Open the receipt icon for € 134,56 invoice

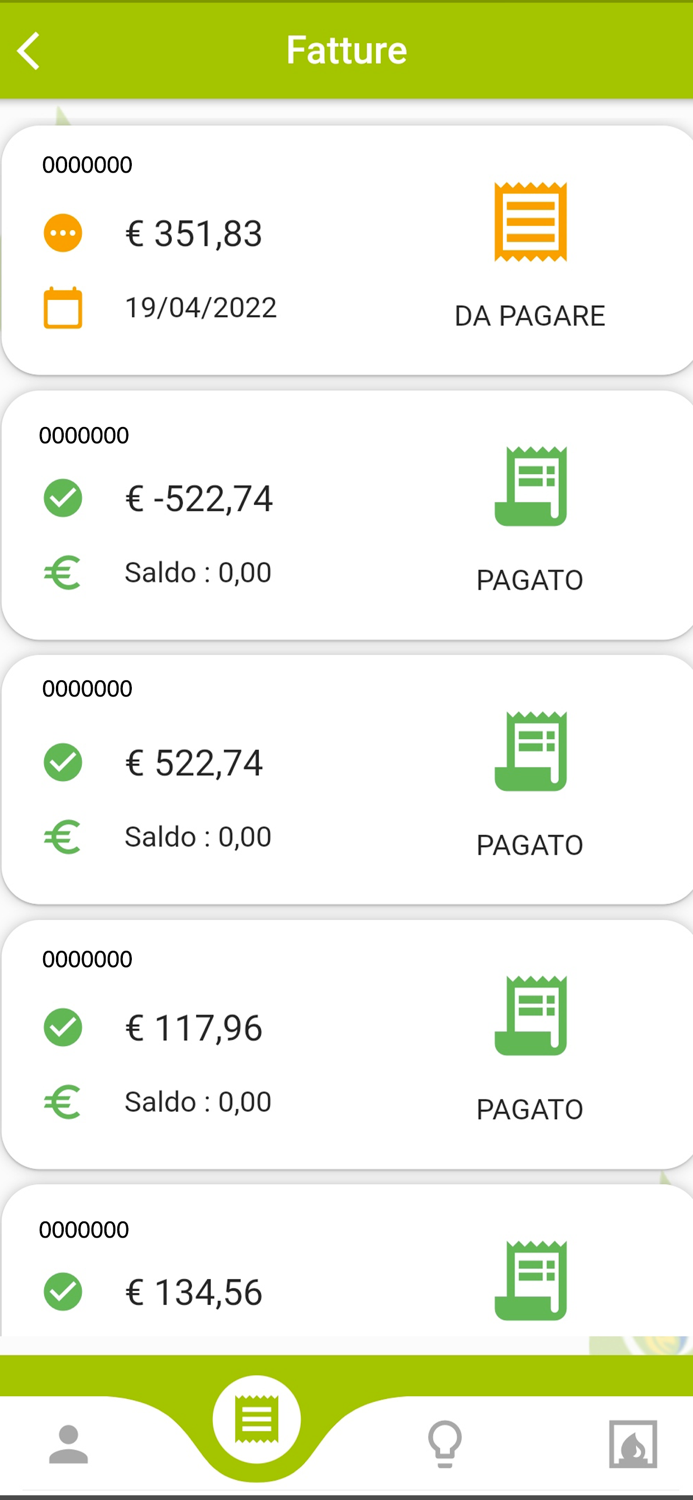(530, 1281)
